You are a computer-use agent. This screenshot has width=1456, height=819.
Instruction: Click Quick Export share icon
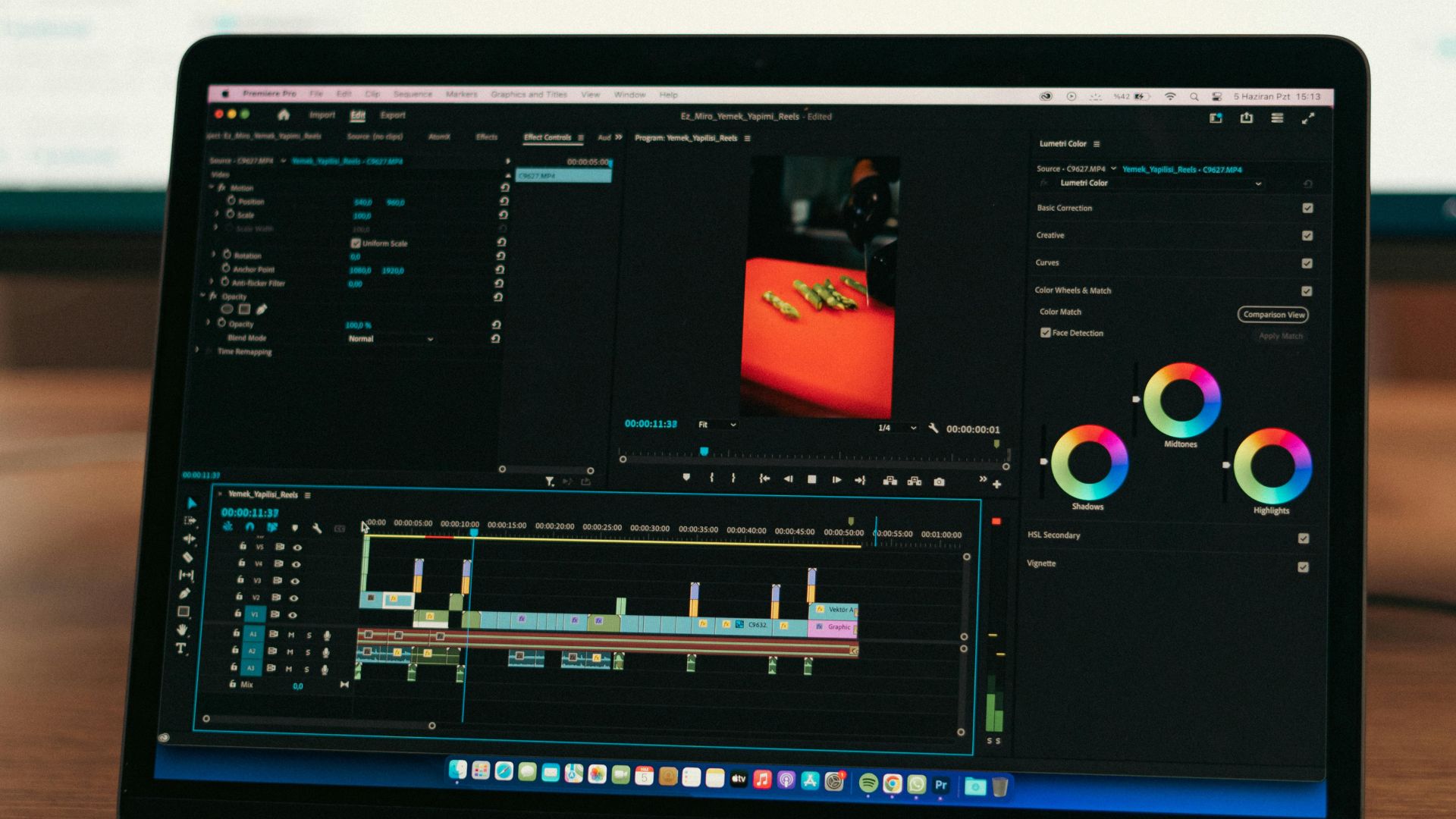1247,118
